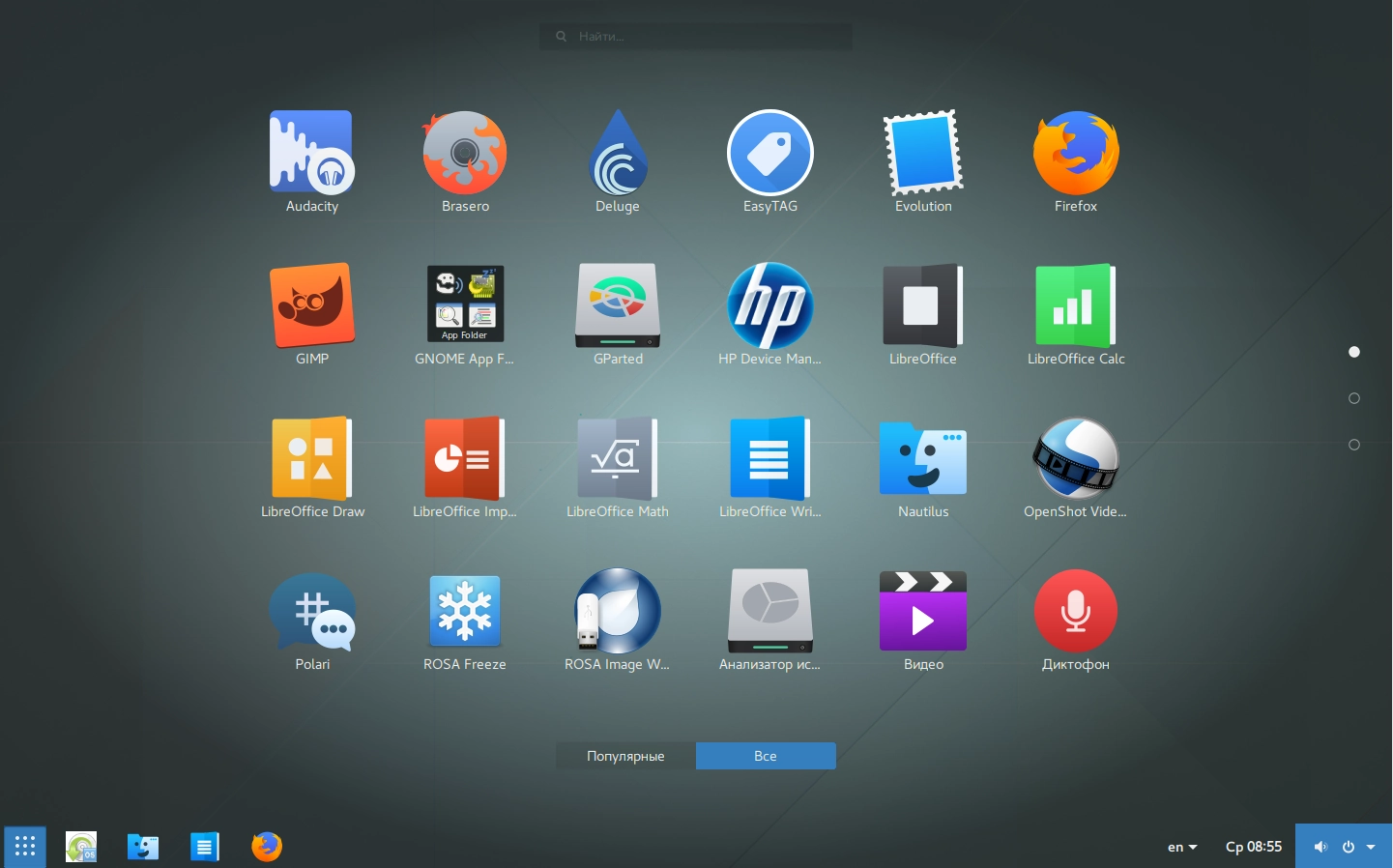The image size is (1393, 868).
Task: Select the first apps page indicator
Action: [x=1354, y=352]
